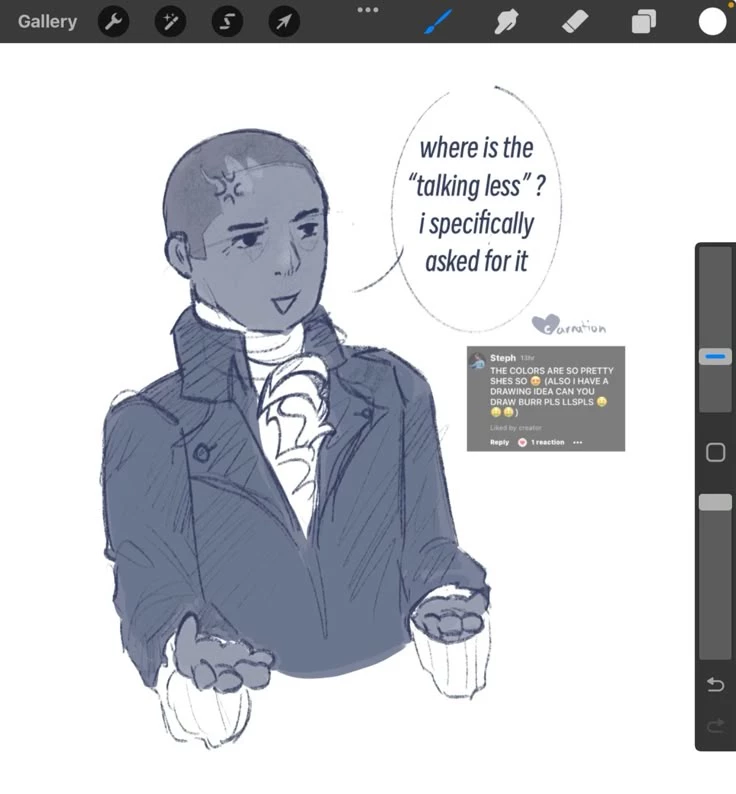Open the Actions wrench menu
This screenshot has width=736, height=794.
tap(113, 21)
